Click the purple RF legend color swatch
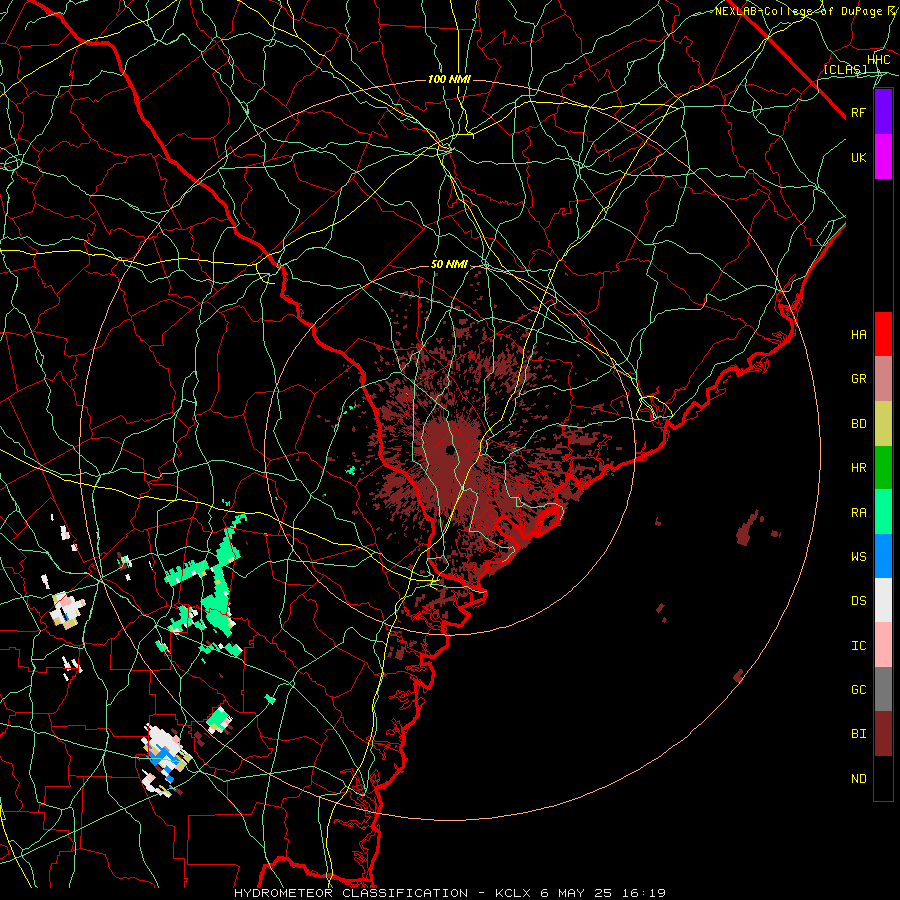 883,112
